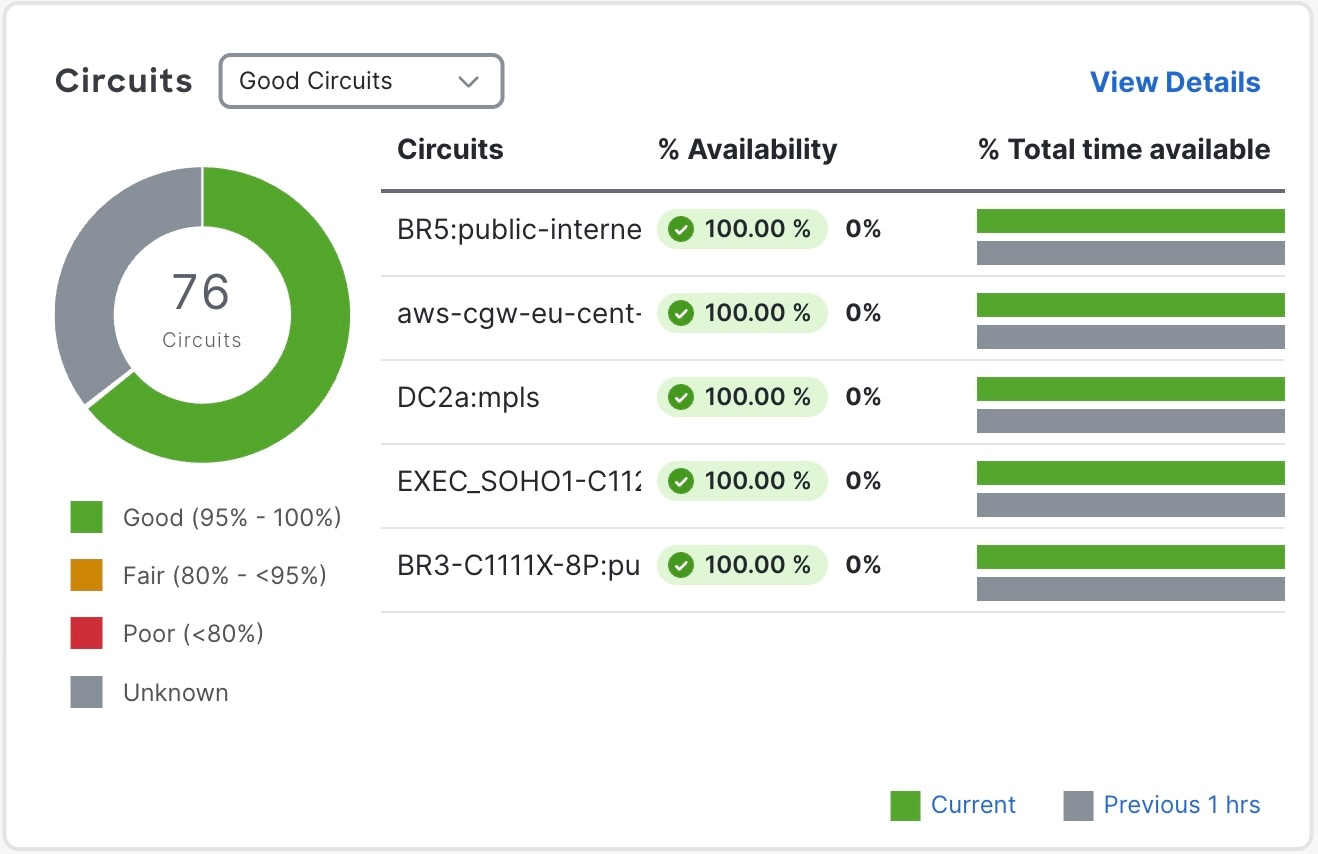The width and height of the screenshot is (1318, 854).
Task: Click green checkmark icon for BR5:public-internet row
Action: pyautogui.click(x=681, y=230)
